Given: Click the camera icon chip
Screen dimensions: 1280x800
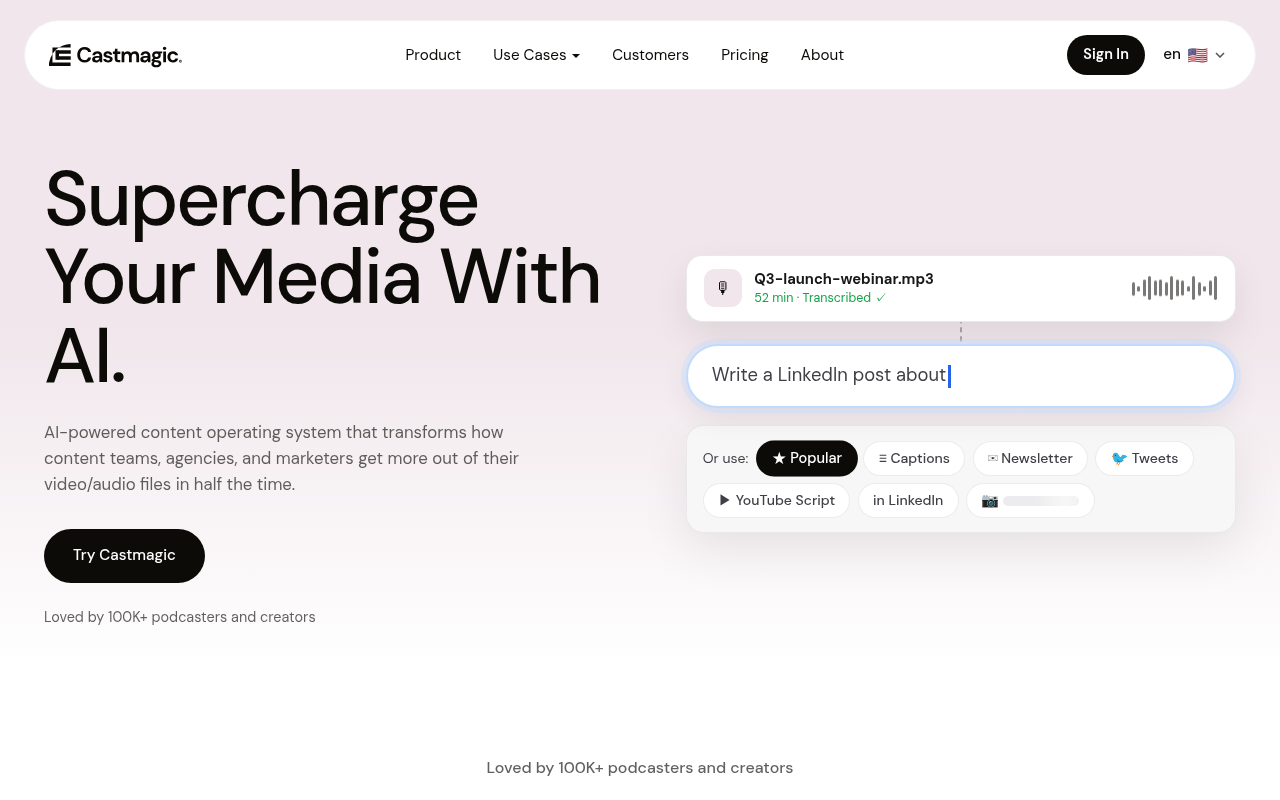Looking at the screenshot, I should 1030,500.
